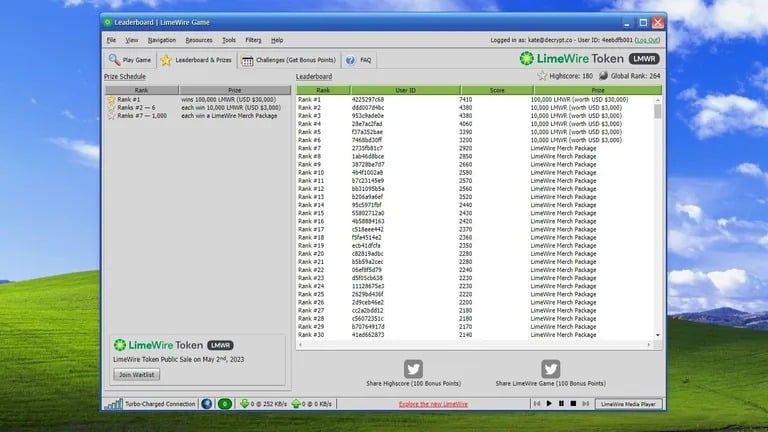Screen dimensions: 768x432
Task: Open the Play Game magnifier icon
Action: click(x=114, y=60)
